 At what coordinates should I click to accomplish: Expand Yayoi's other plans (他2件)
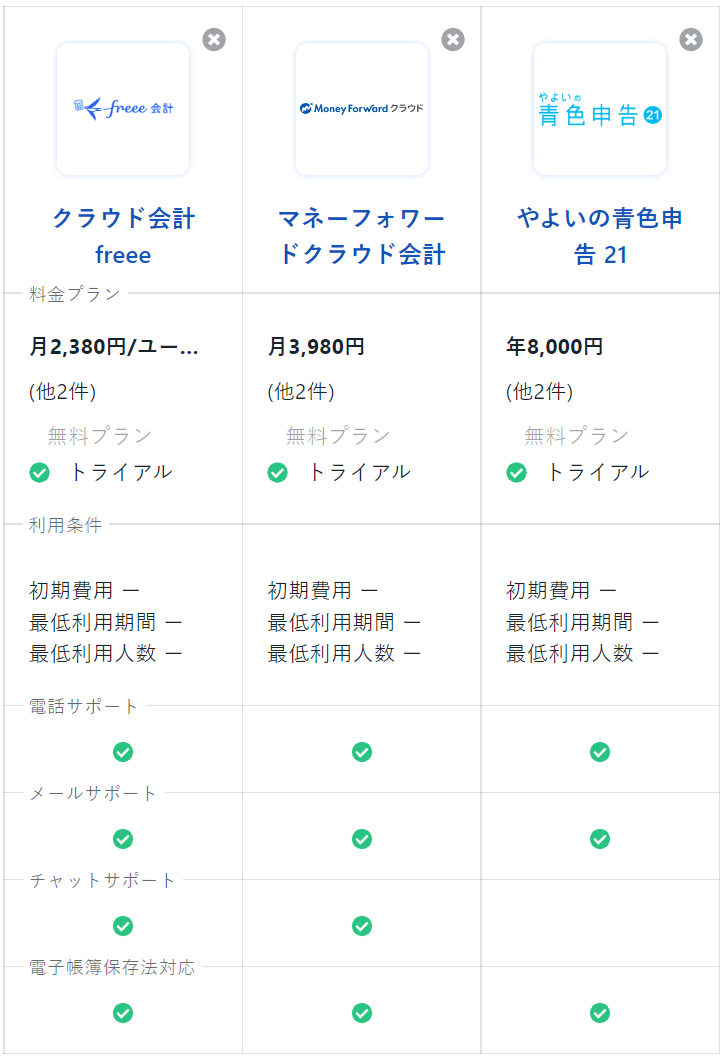click(x=539, y=392)
